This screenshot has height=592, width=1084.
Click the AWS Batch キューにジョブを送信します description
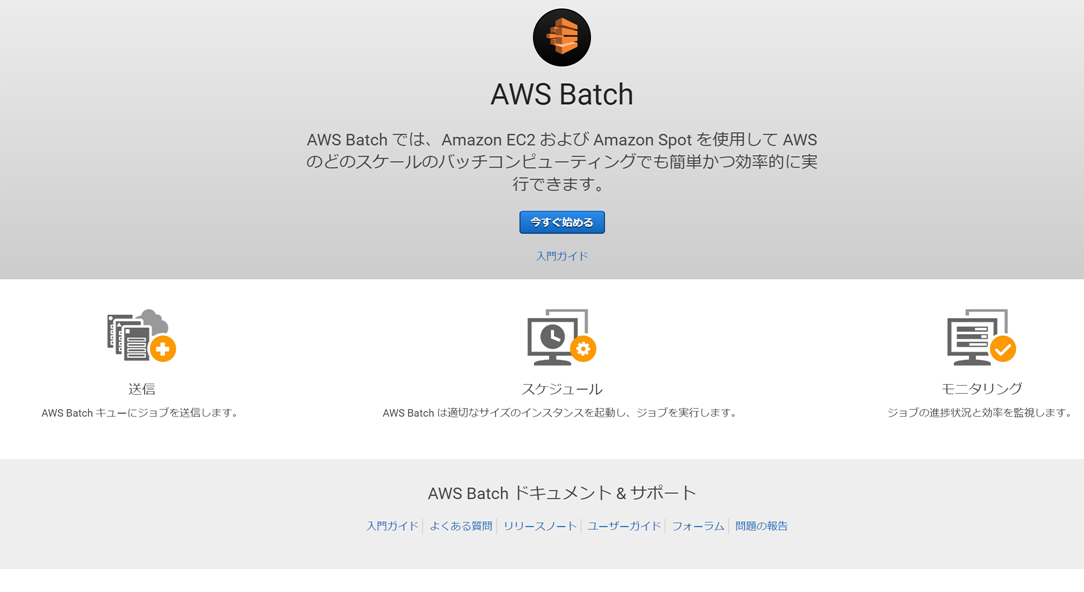click(x=141, y=413)
